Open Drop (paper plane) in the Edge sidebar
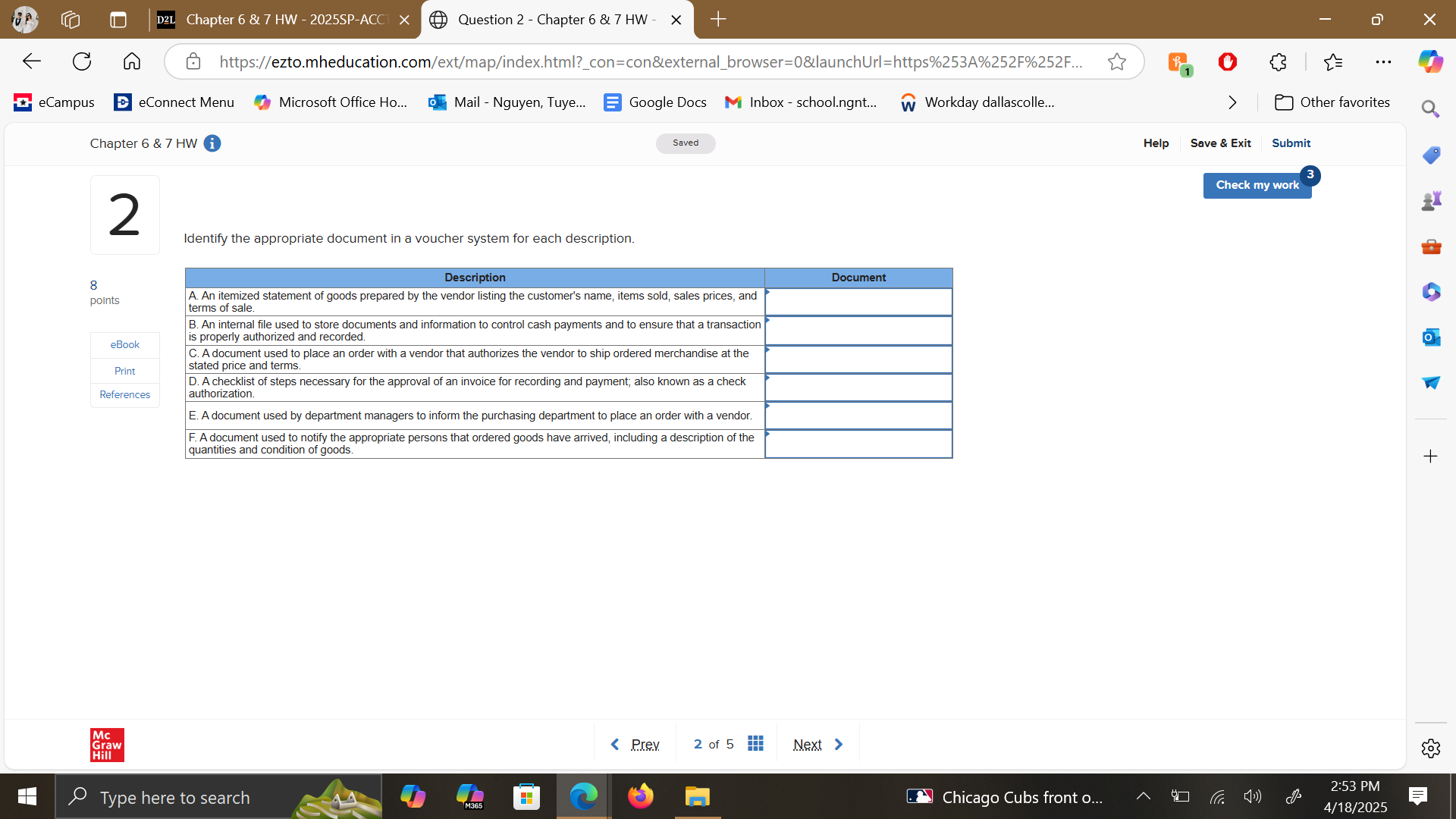 [1431, 383]
